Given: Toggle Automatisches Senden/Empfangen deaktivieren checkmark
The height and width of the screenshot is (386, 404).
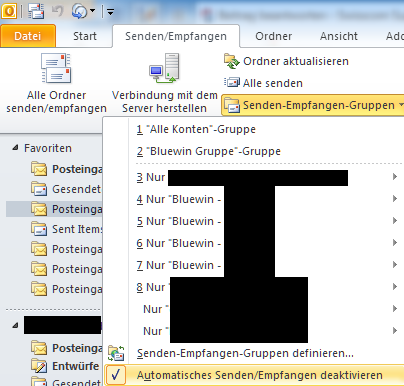Looking at the screenshot, I should point(116,375).
